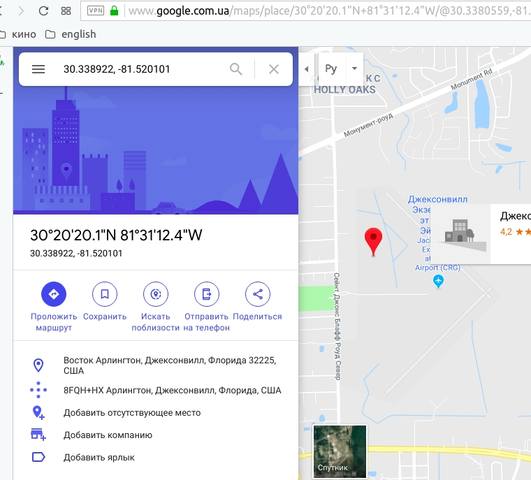The height and width of the screenshot is (480, 531).
Task: Click the address location pin icon
Action: point(38,365)
